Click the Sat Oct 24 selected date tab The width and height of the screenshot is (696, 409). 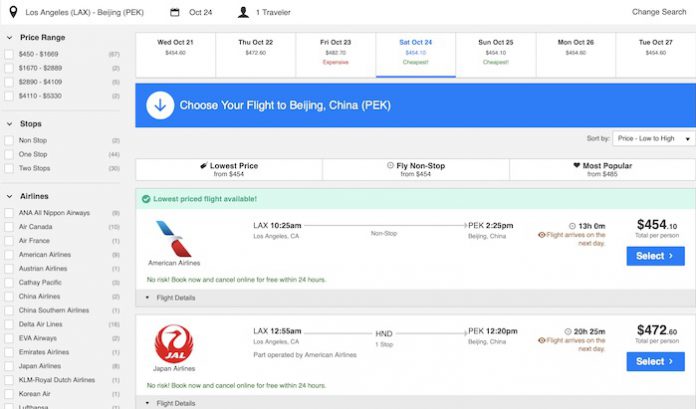415,55
